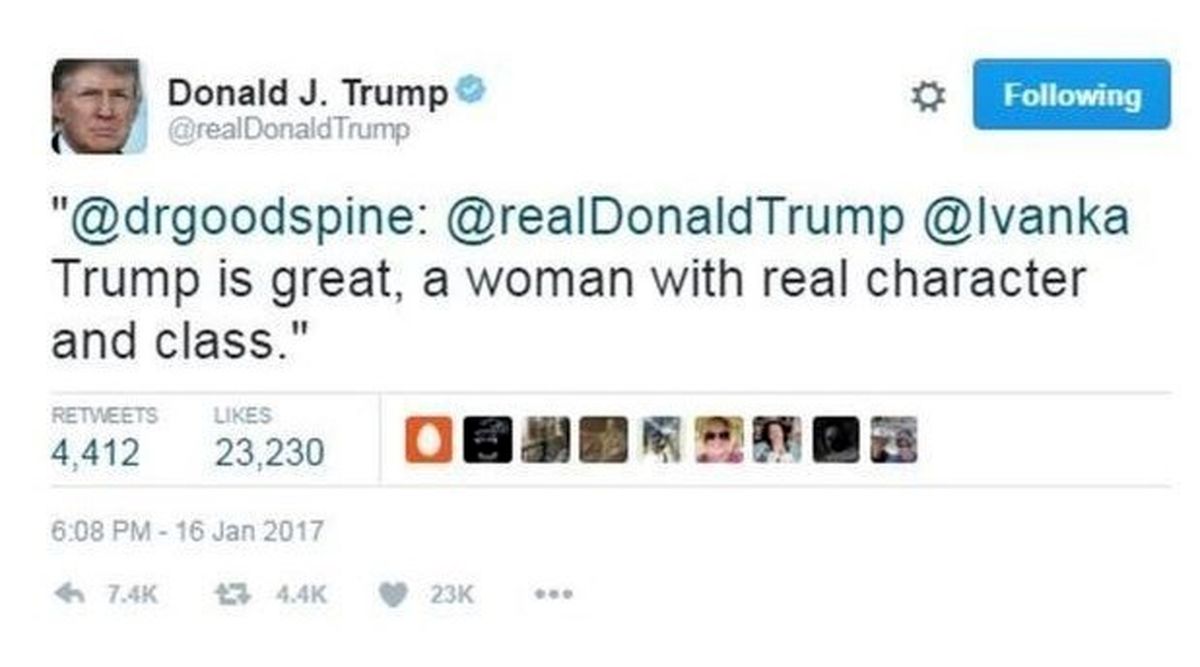This screenshot has height=667, width=1200.
Task: Click the reply arrow icon
Action: click(71, 593)
